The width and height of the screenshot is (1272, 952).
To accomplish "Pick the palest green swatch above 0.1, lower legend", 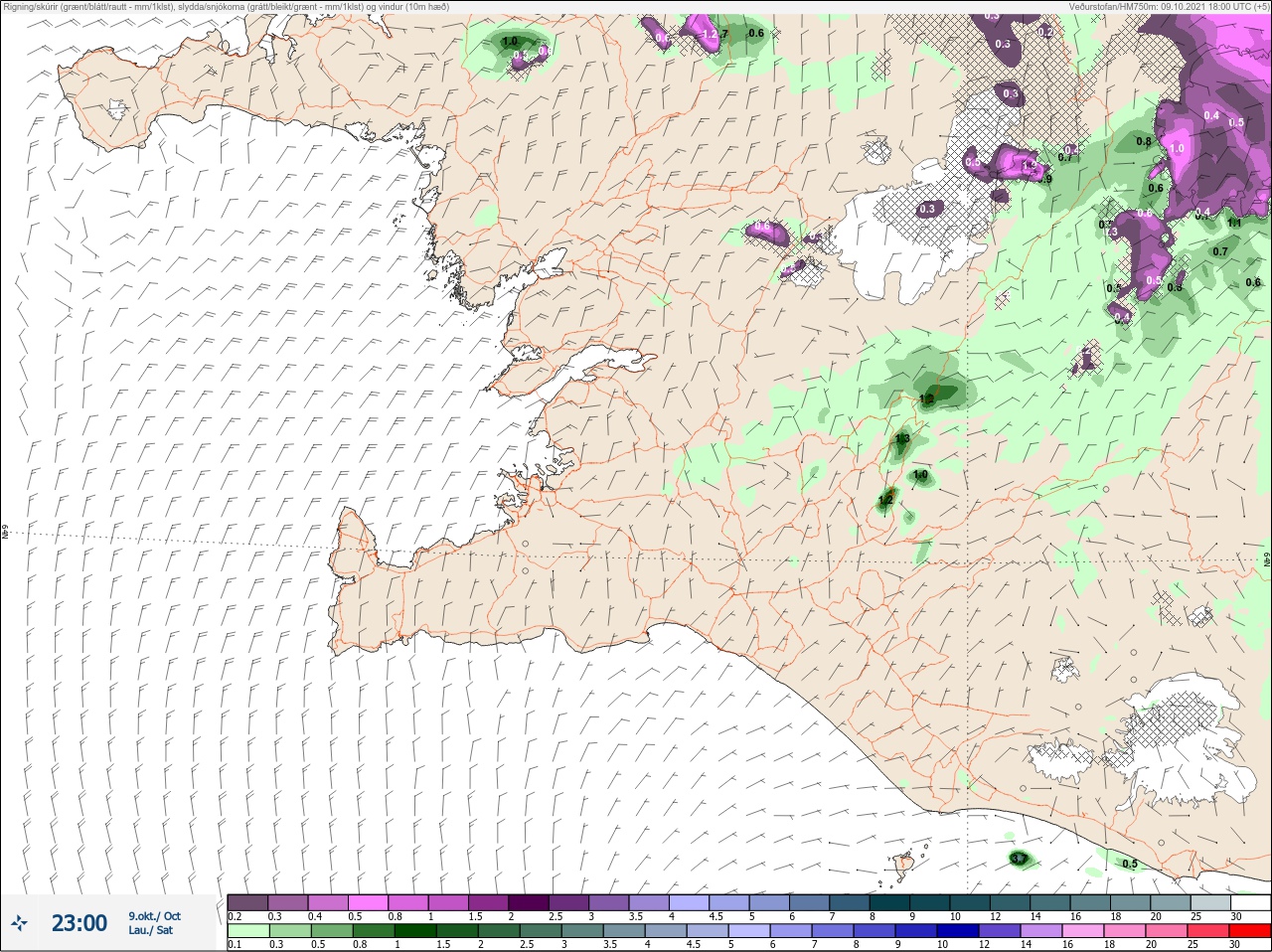I will pyautogui.click(x=248, y=931).
